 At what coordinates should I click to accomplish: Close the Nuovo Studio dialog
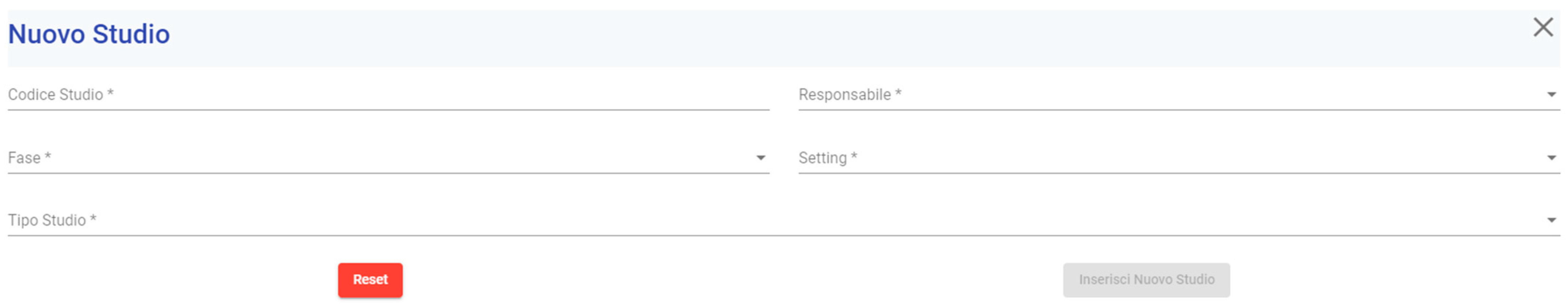point(1542,27)
